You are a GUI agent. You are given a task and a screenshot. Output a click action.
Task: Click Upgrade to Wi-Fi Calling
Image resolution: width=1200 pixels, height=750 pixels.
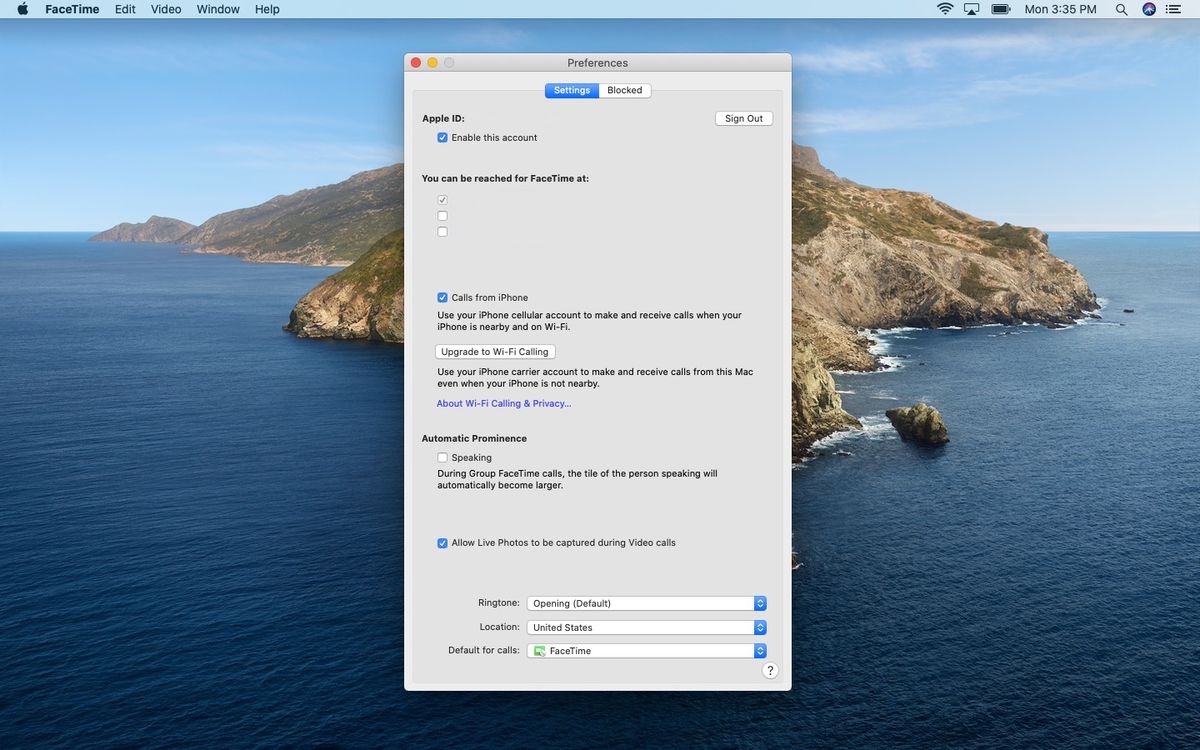[x=495, y=352]
